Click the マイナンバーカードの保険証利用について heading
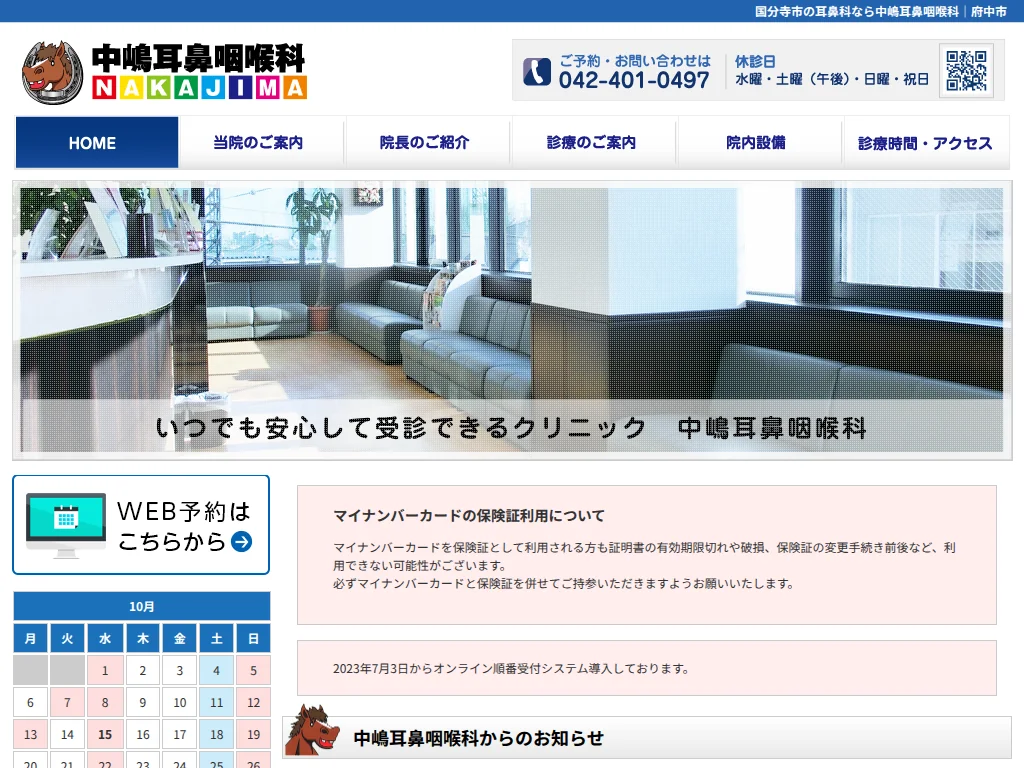This screenshot has width=1024, height=768. [x=468, y=515]
